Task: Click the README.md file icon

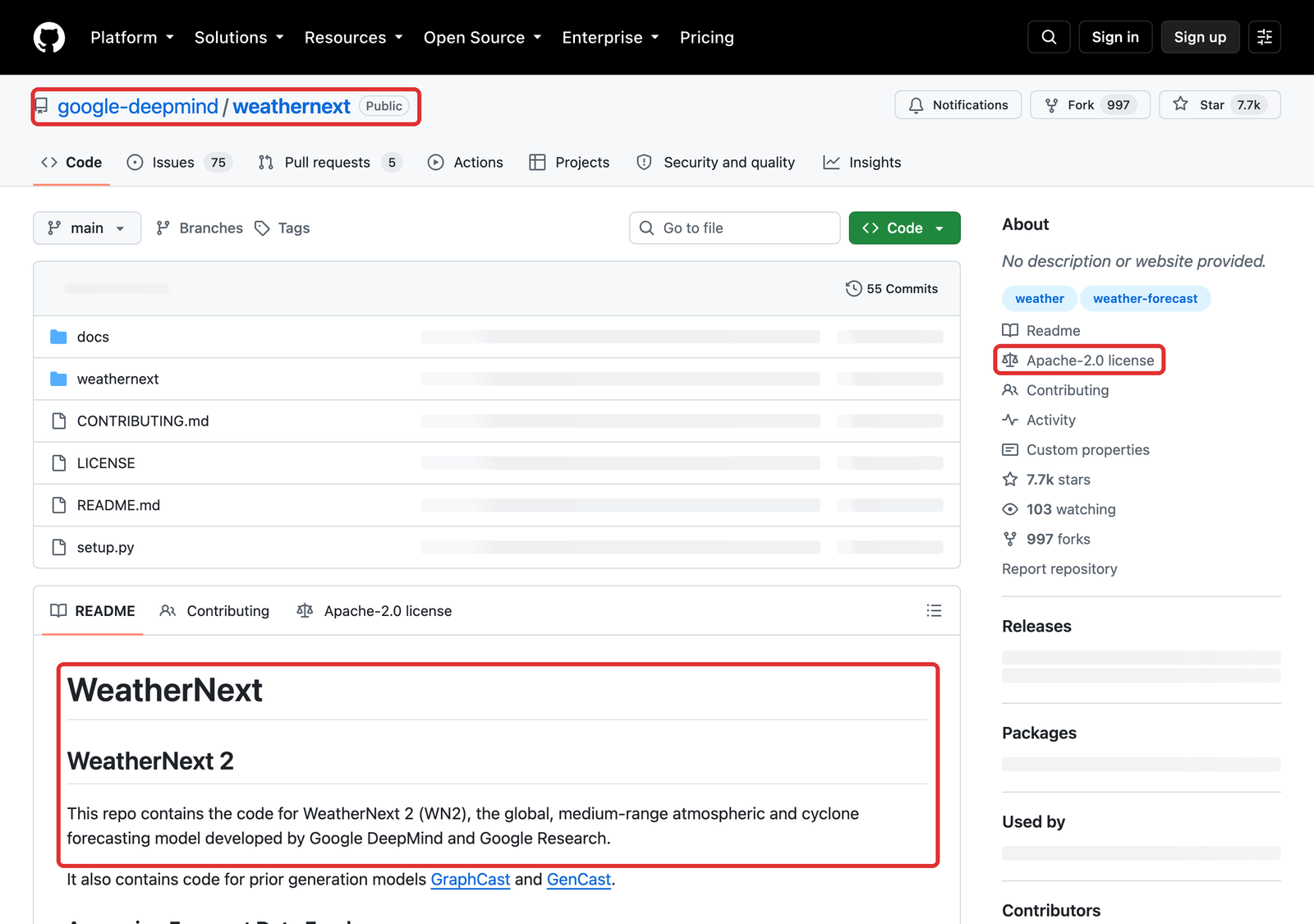Action: click(58, 505)
